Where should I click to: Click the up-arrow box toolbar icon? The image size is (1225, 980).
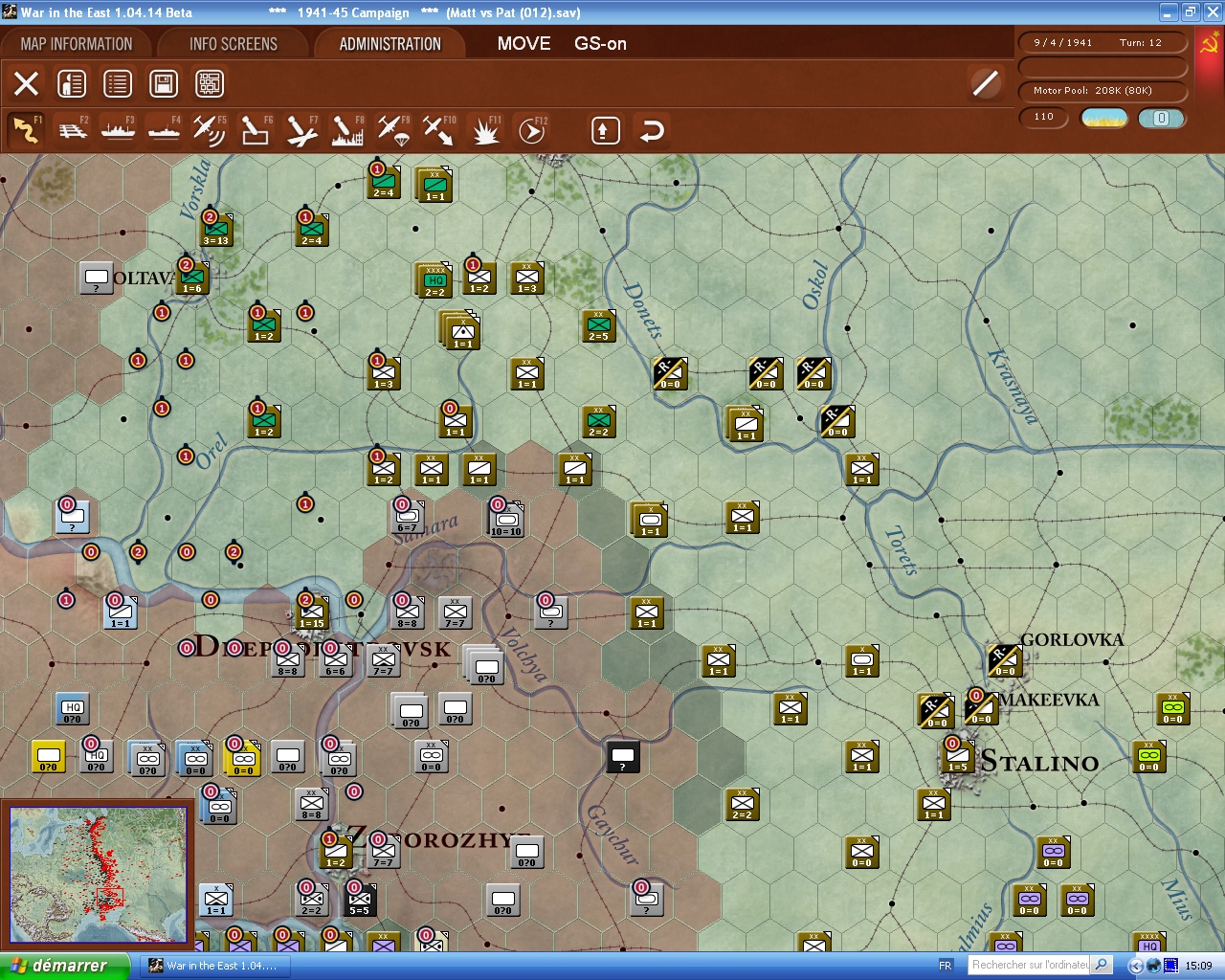click(x=605, y=130)
